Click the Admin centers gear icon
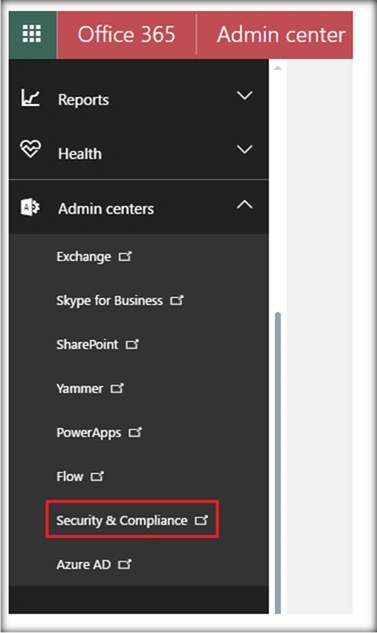 30,208
